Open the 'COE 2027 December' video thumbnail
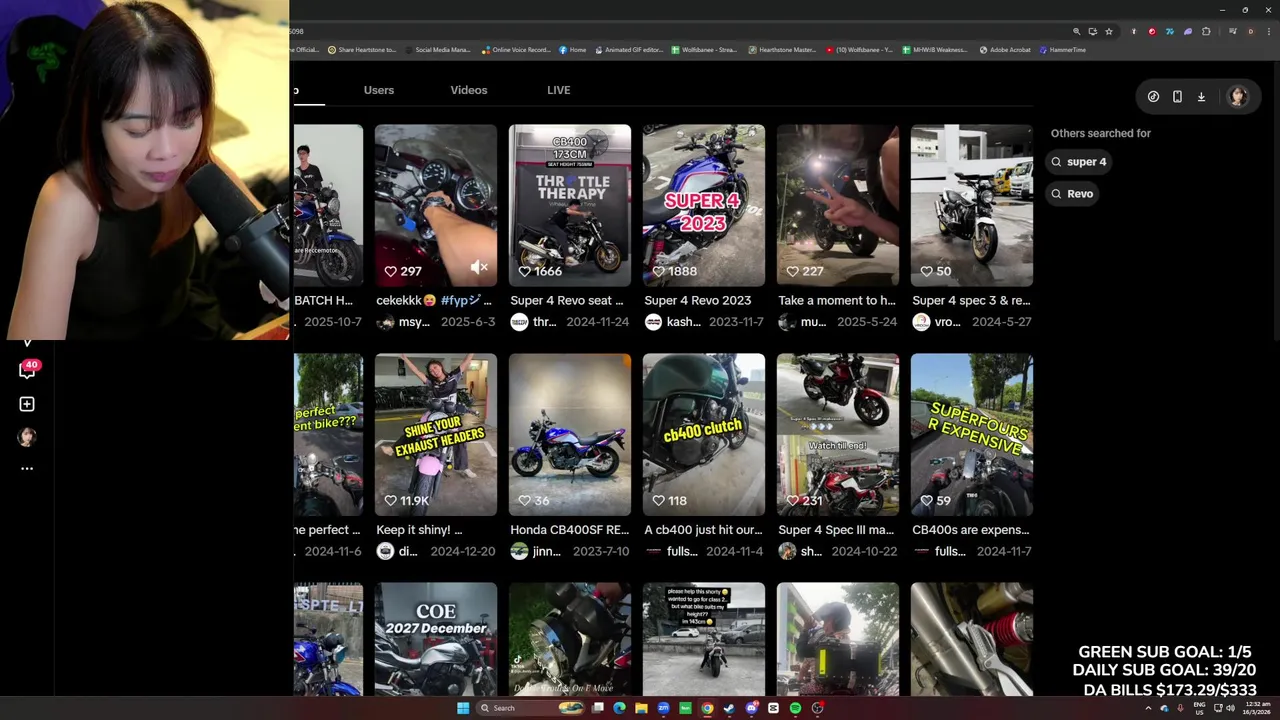 click(x=436, y=639)
